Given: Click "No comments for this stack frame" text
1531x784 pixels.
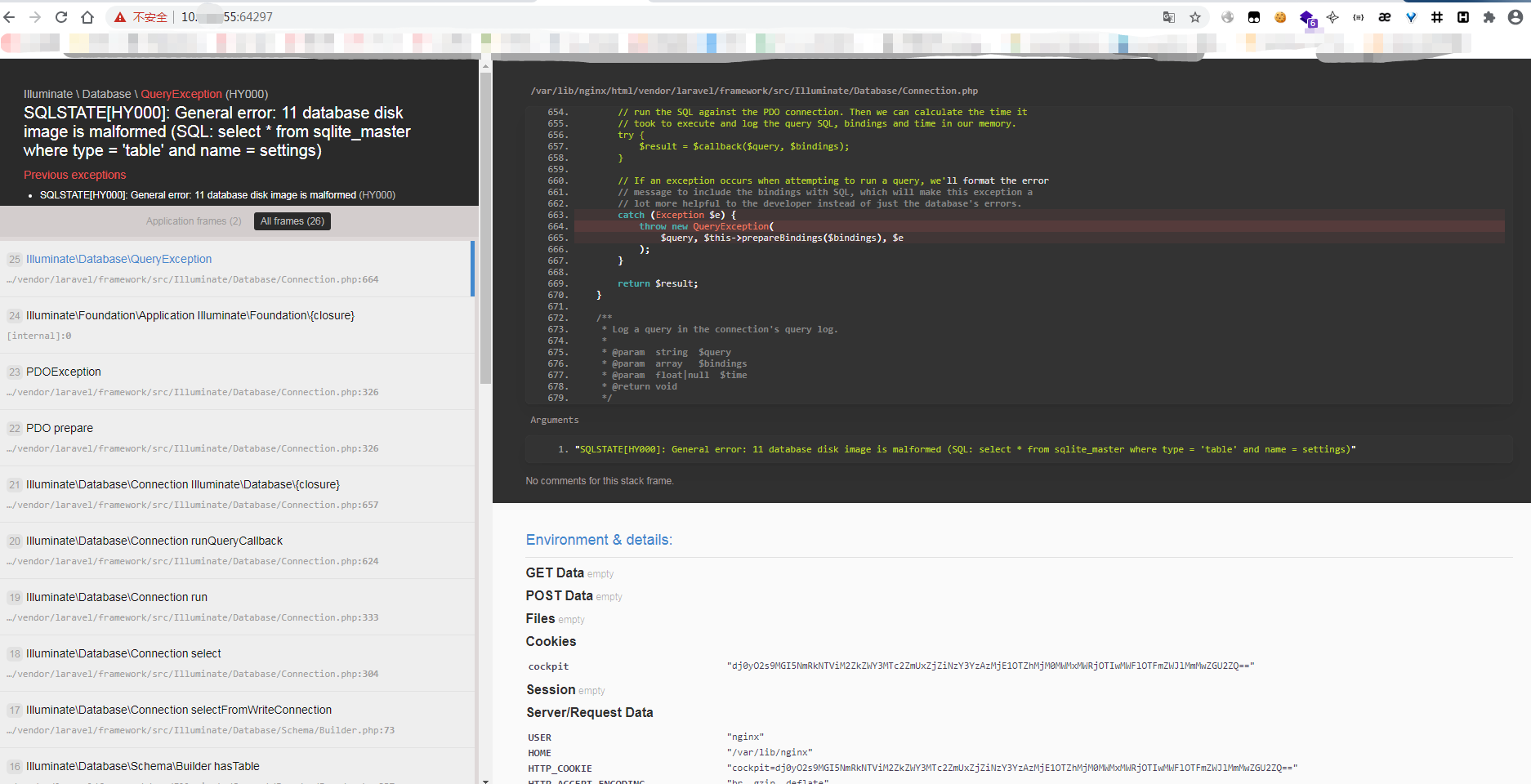Looking at the screenshot, I should click(600, 481).
